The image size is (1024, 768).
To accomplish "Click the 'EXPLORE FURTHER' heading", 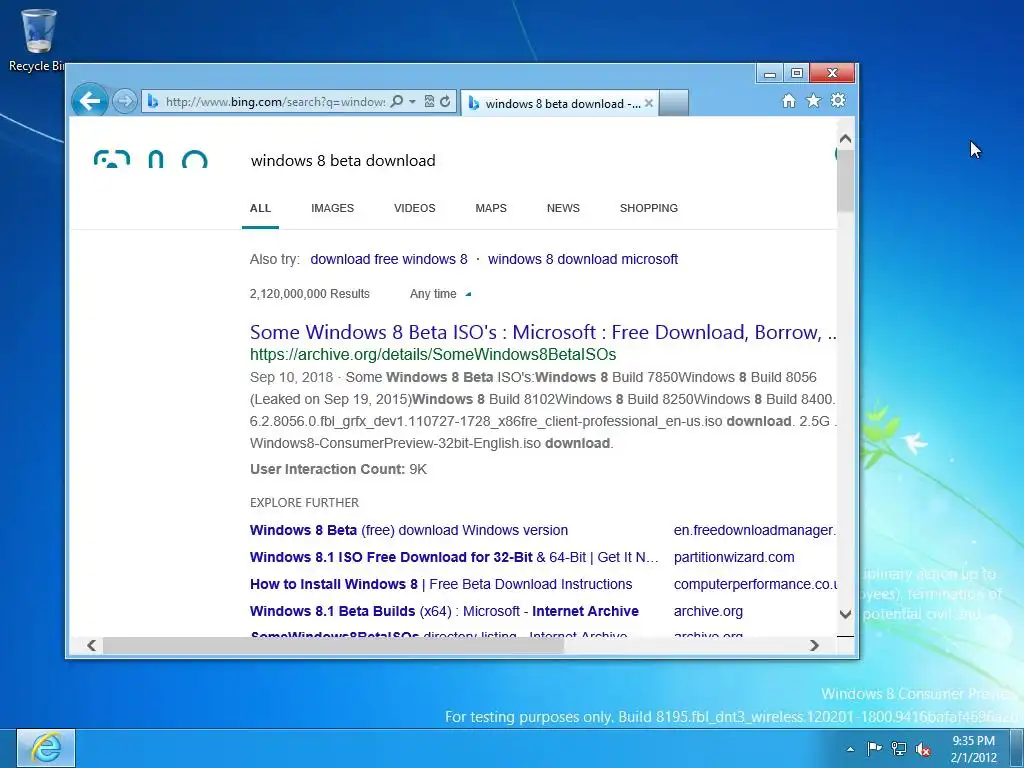I will [304, 503].
